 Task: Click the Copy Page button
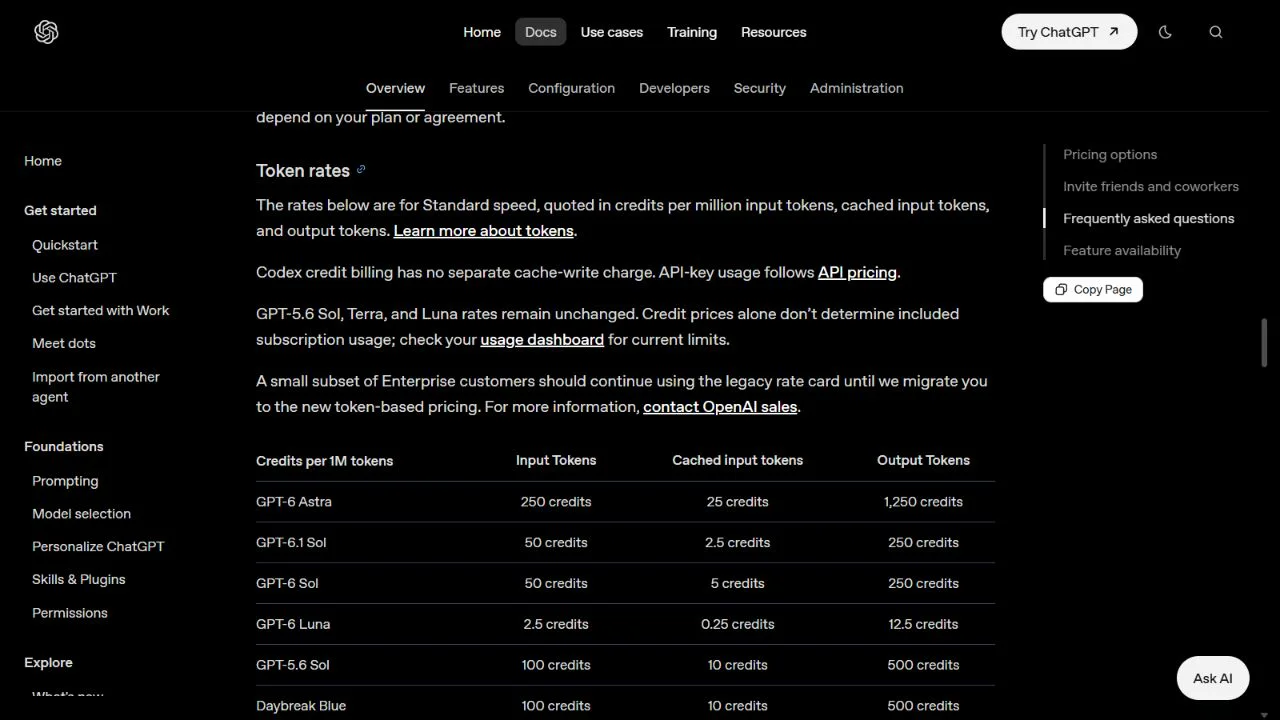pyautogui.click(x=1093, y=289)
